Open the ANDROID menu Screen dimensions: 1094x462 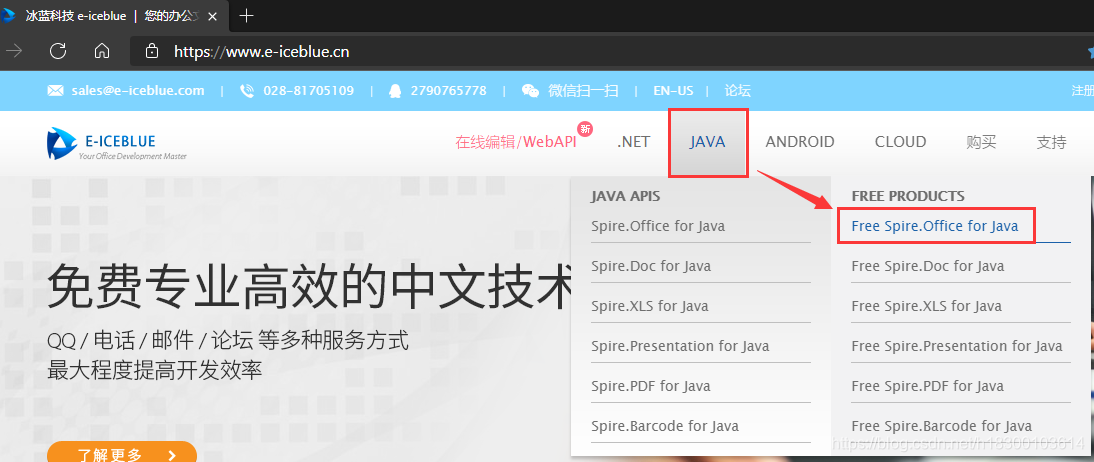tap(800, 142)
